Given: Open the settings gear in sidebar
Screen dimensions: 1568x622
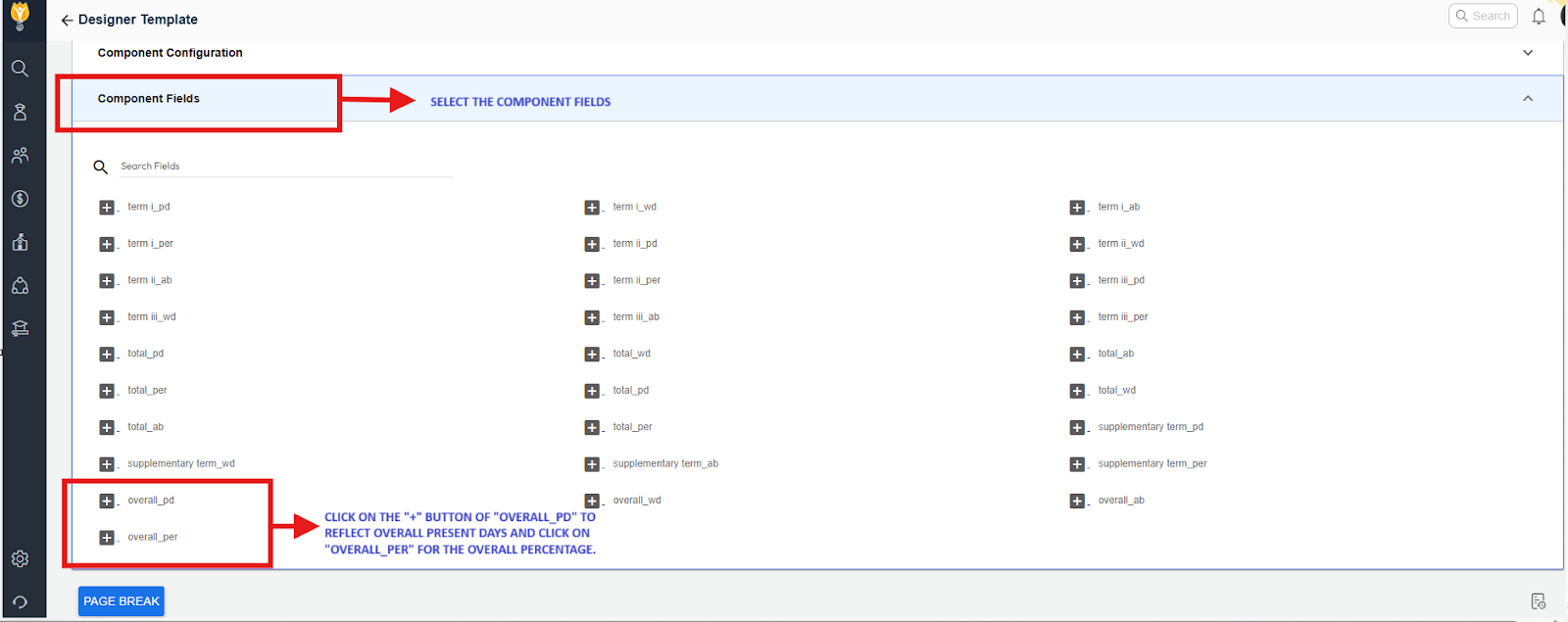Looking at the screenshot, I should (20, 558).
